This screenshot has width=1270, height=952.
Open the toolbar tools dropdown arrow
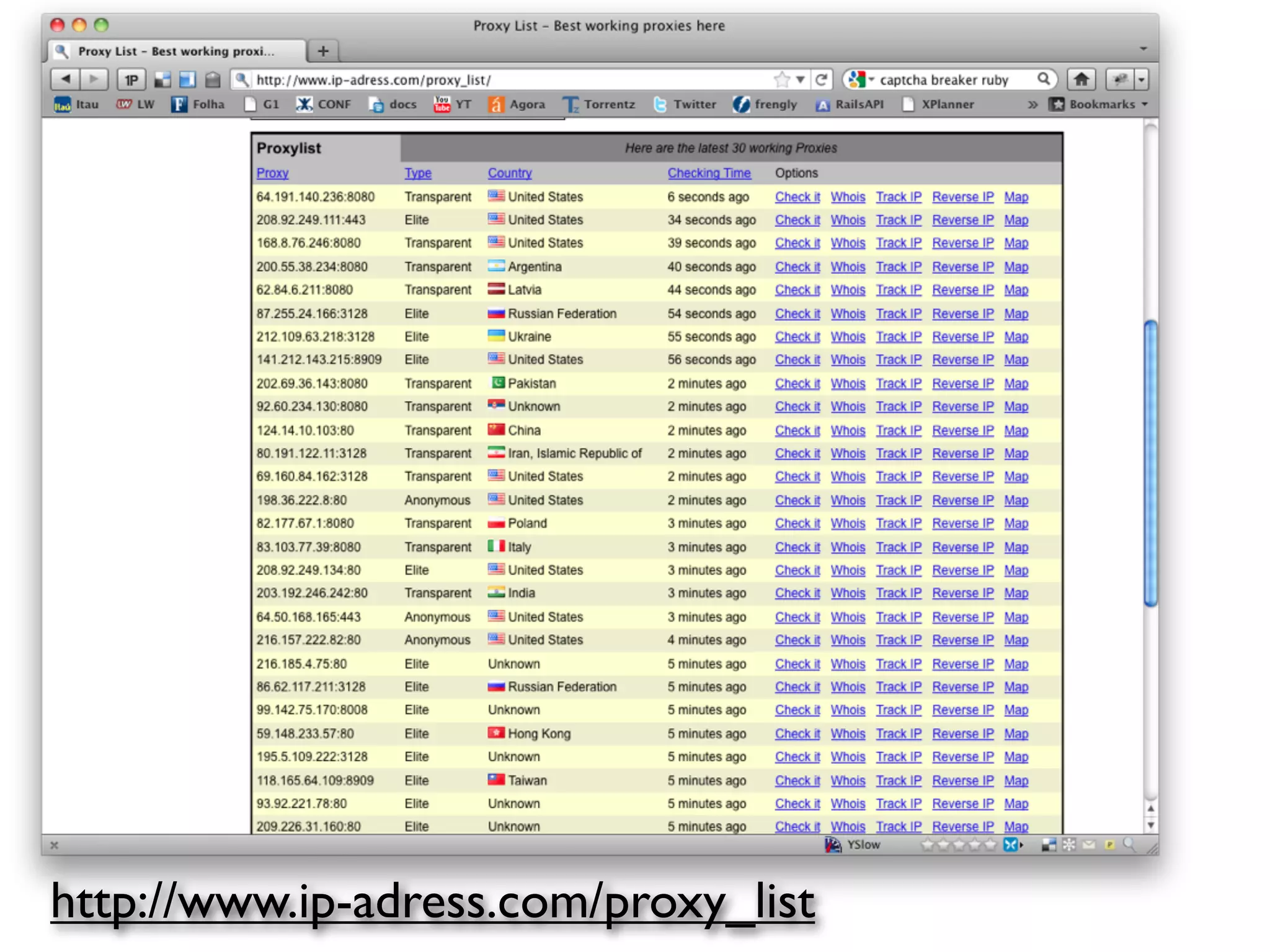(x=1142, y=79)
